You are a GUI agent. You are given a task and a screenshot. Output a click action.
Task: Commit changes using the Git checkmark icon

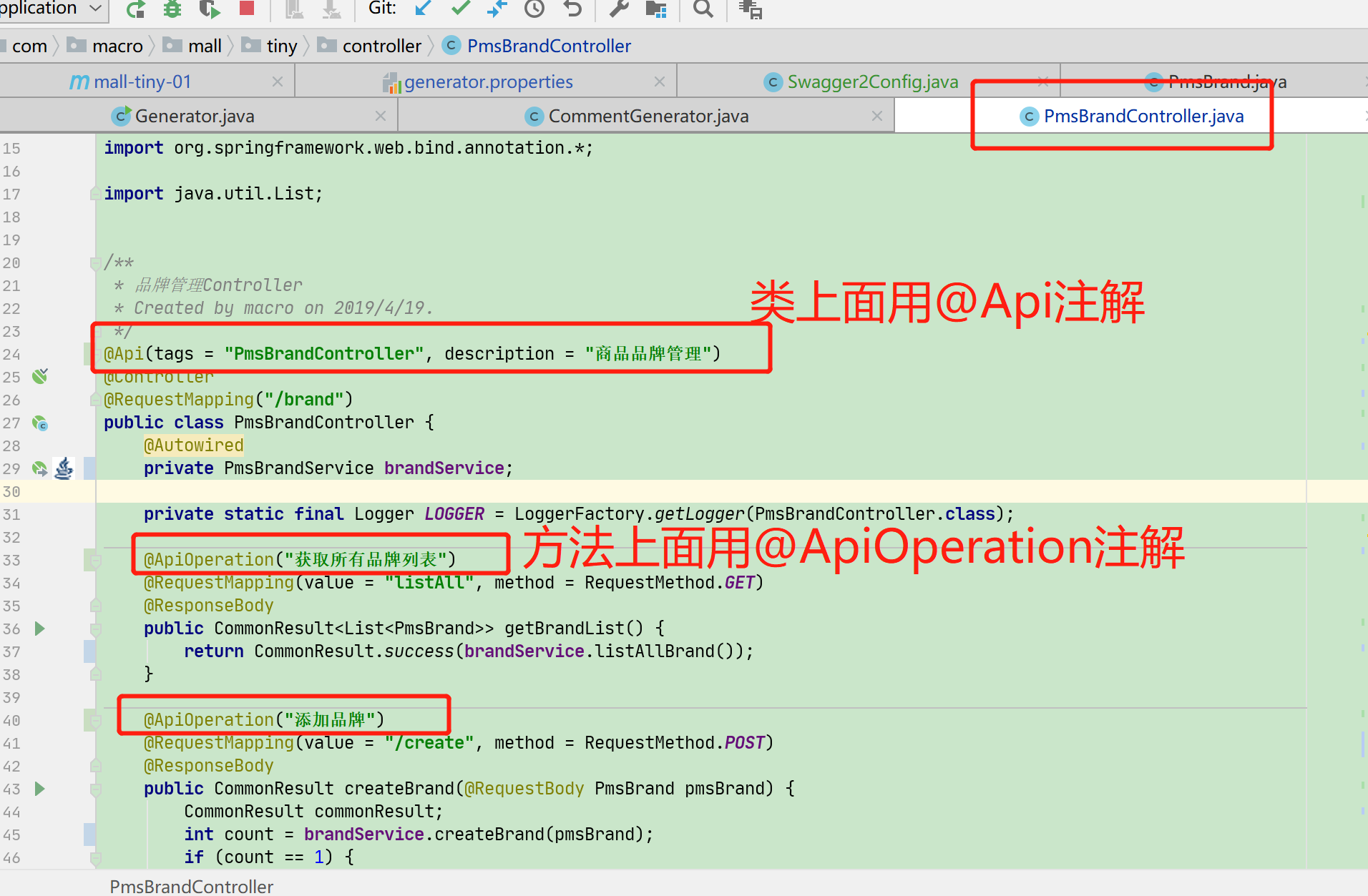(x=461, y=9)
